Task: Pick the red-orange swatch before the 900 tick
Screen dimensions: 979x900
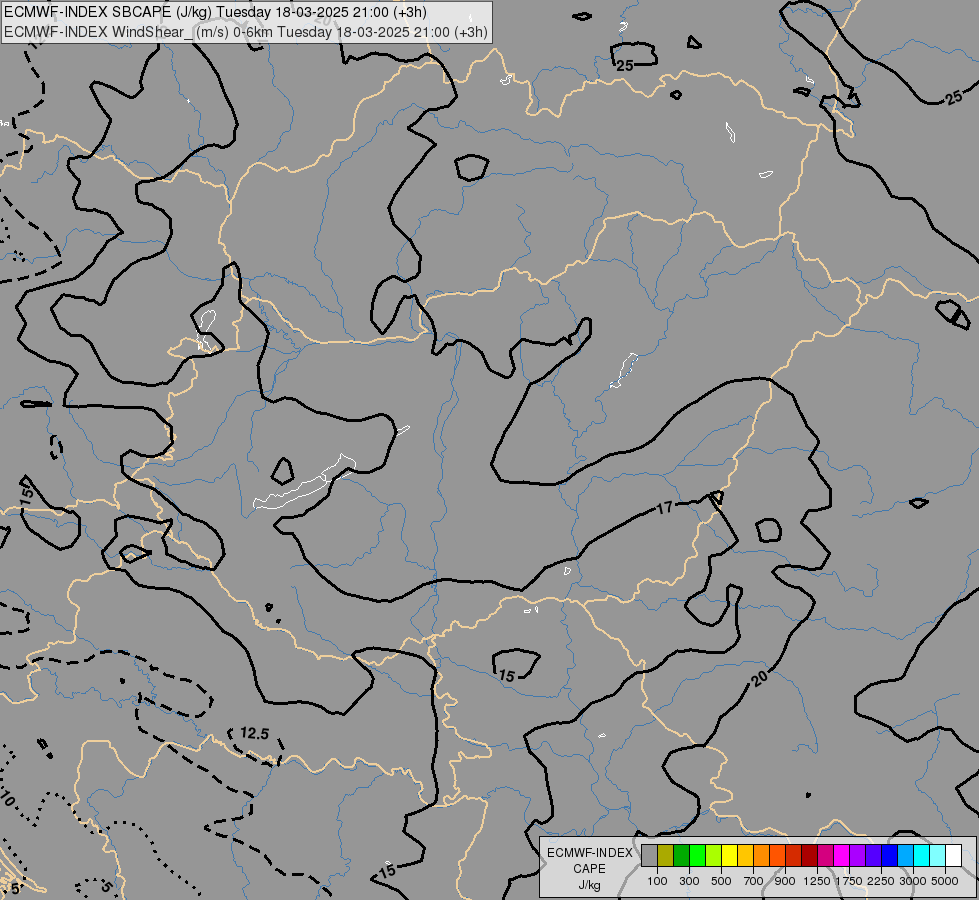Action: [x=777, y=856]
